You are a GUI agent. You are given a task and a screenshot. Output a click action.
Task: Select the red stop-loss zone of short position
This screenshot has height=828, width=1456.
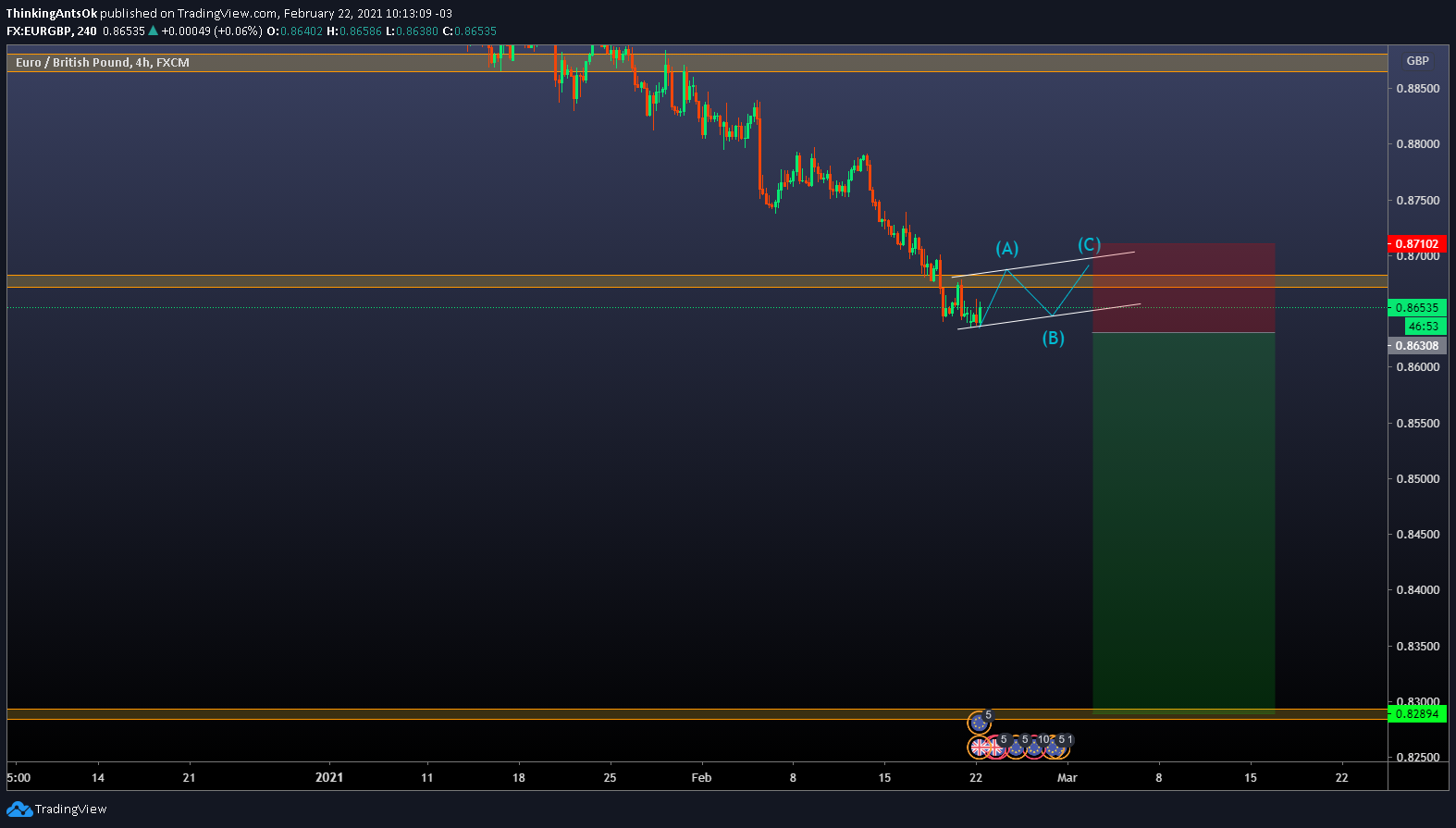coord(1183,288)
